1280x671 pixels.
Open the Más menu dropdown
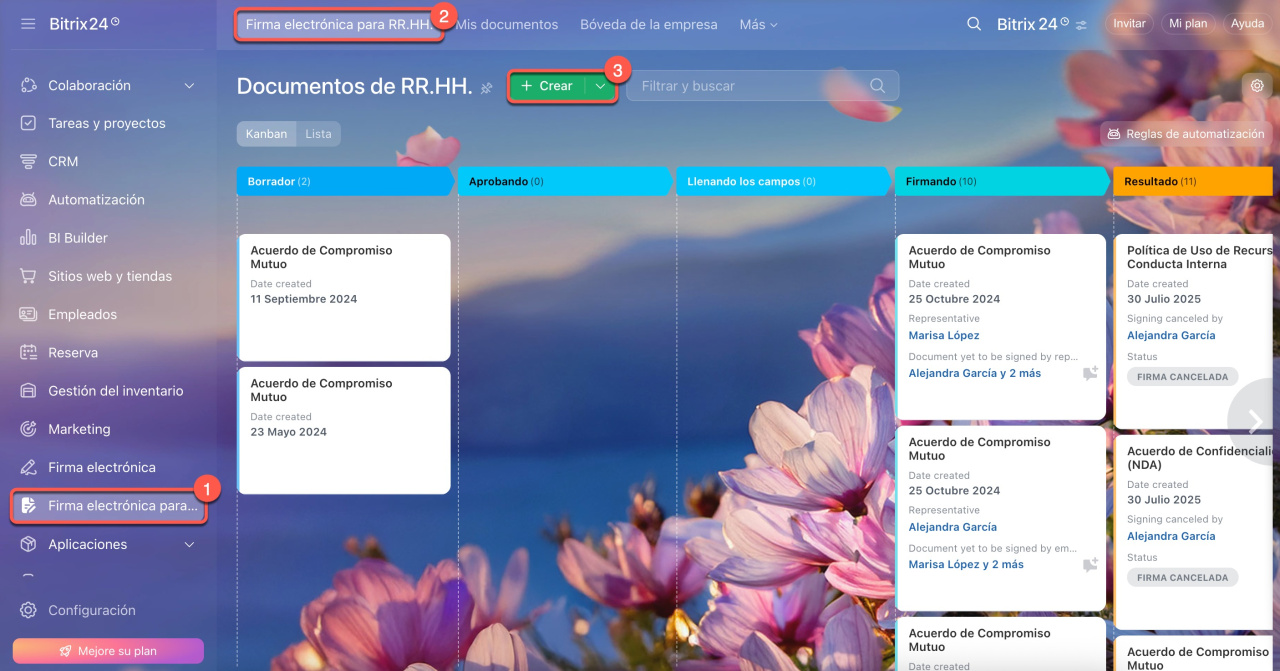tap(758, 24)
